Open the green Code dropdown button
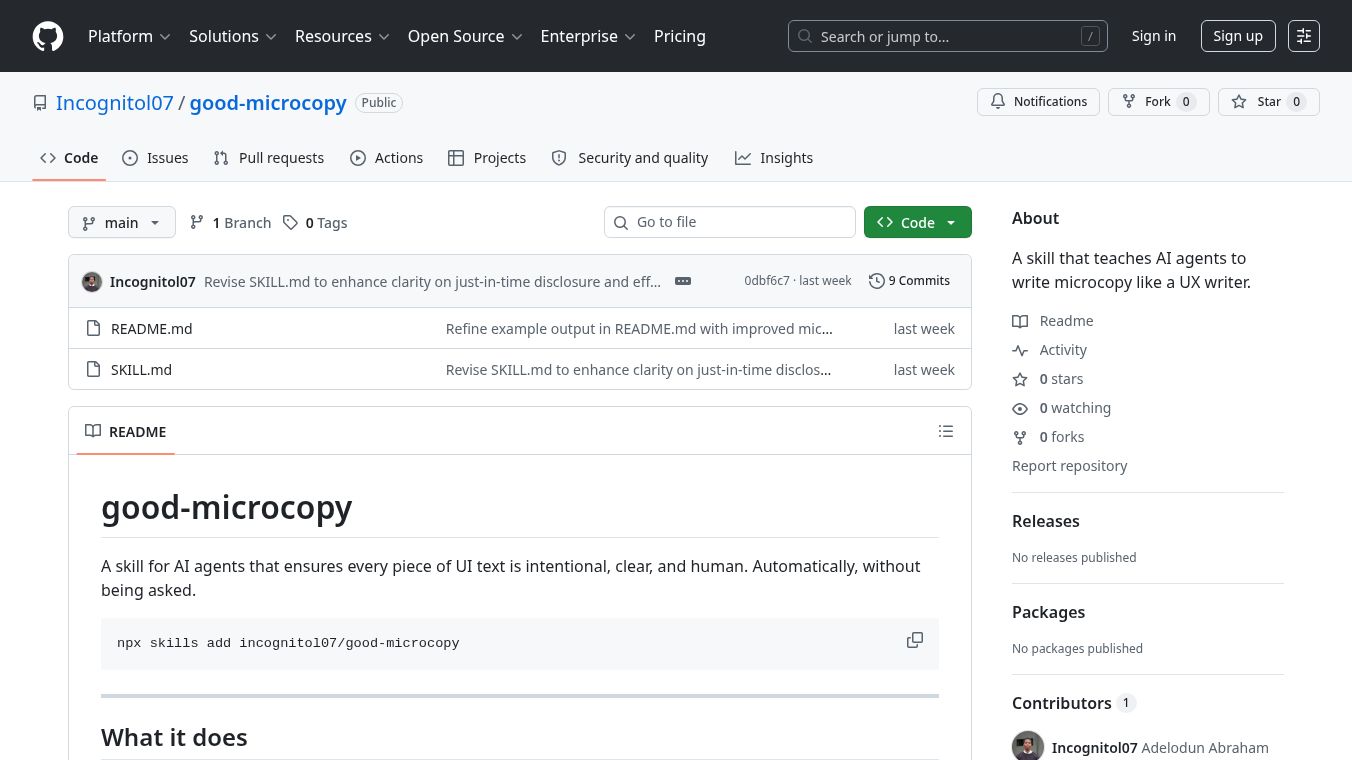This screenshot has width=1352, height=760. 917,222
